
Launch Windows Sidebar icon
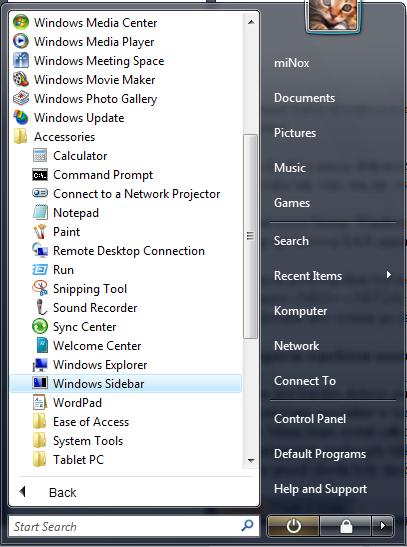40,383
